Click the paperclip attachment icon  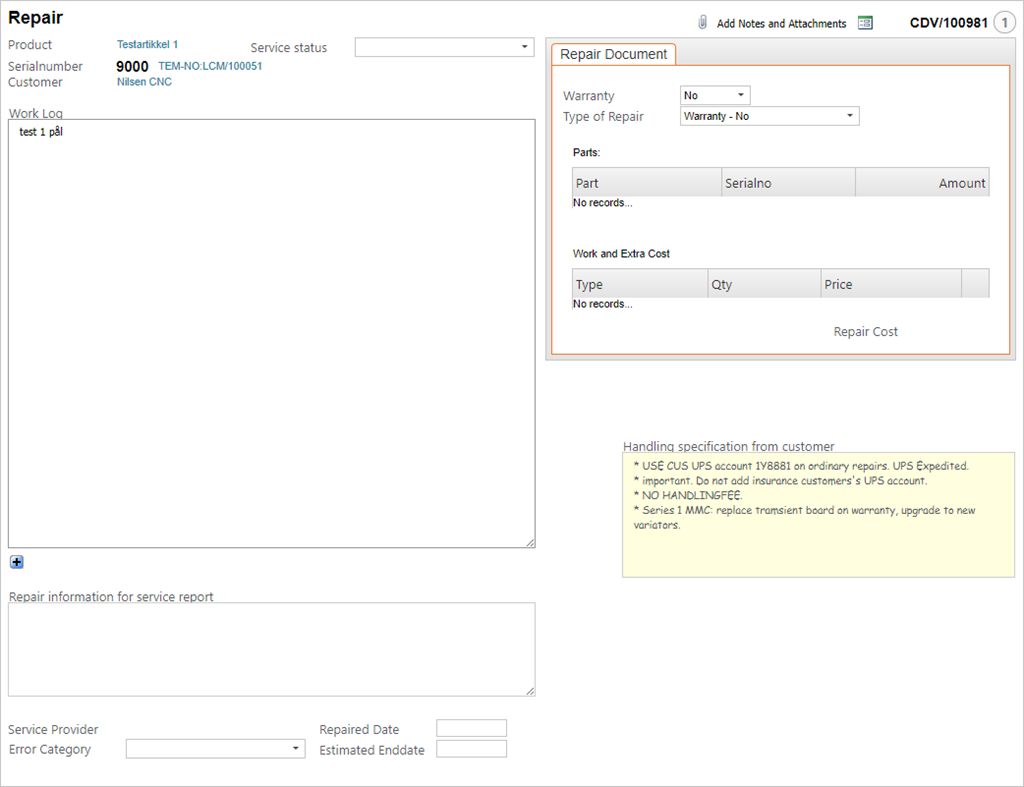703,23
